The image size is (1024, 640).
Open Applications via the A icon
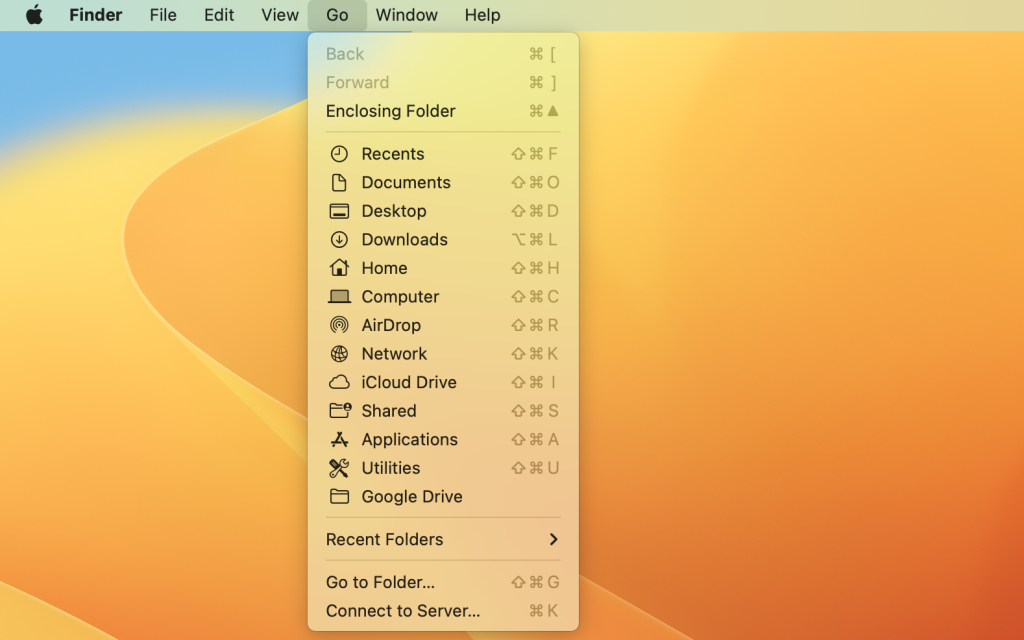pyautogui.click(x=339, y=439)
